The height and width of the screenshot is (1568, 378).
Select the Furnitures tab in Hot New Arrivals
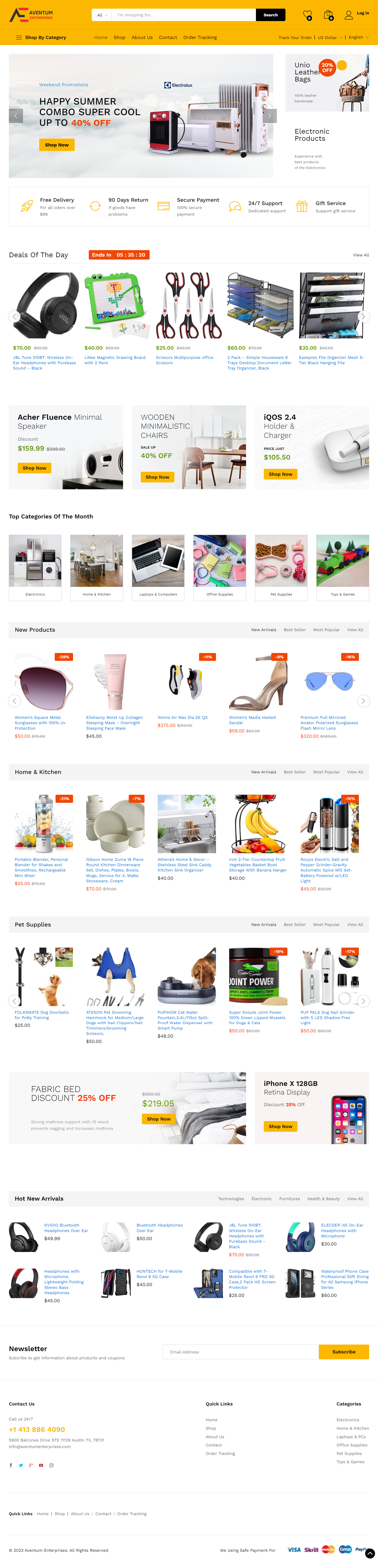[x=290, y=1198]
